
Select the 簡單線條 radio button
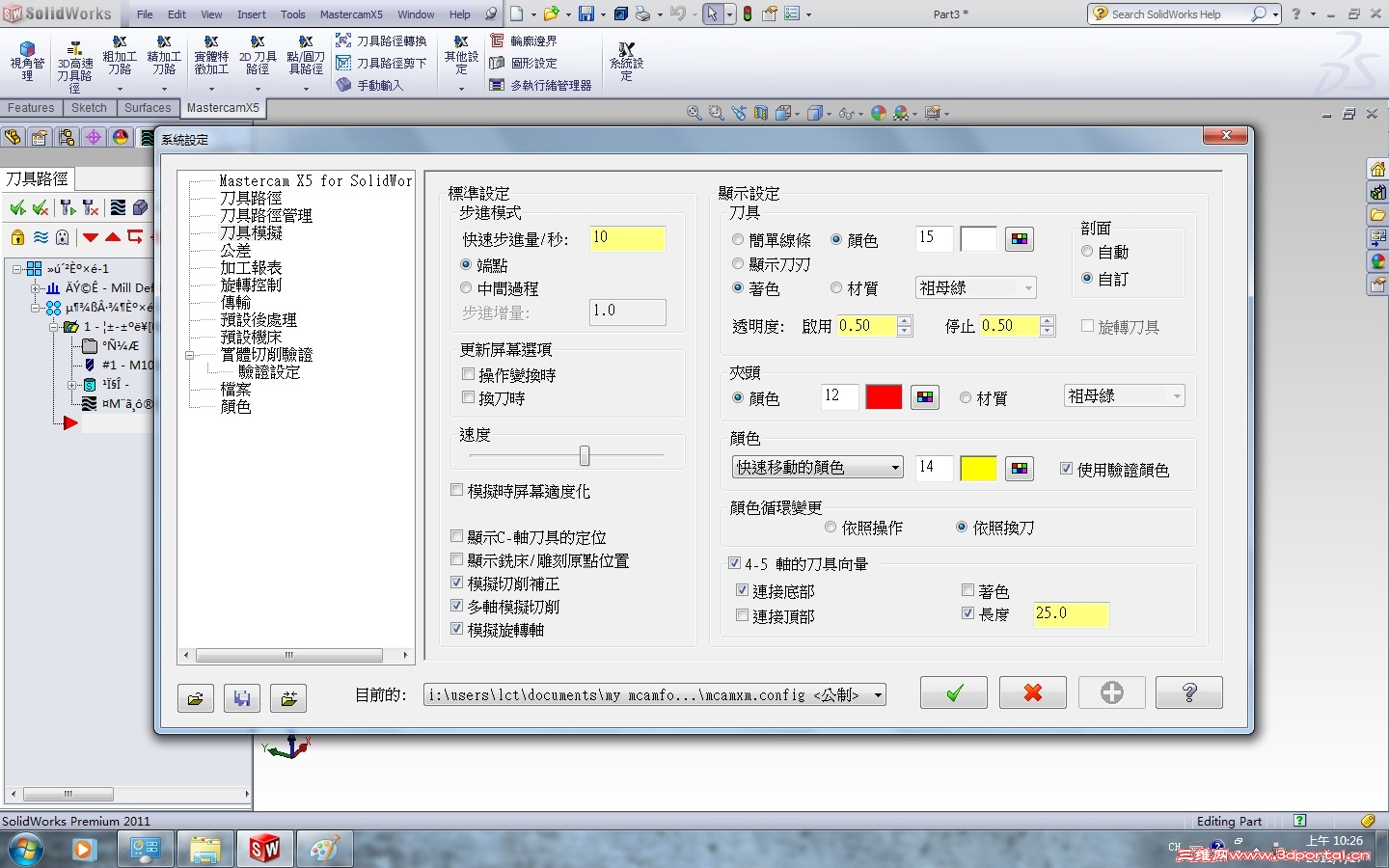(x=738, y=239)
